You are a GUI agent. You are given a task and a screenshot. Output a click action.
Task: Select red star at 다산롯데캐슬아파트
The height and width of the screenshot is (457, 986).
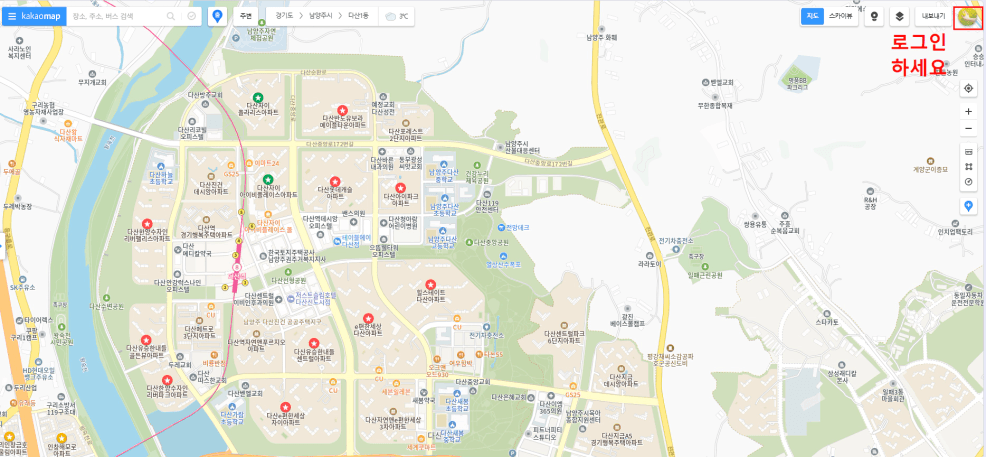(x=335, y=181)
